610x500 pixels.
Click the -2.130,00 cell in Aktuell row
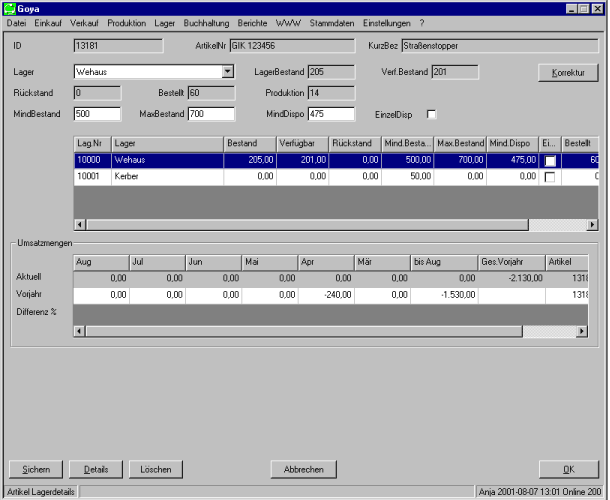tap(511, 278)
